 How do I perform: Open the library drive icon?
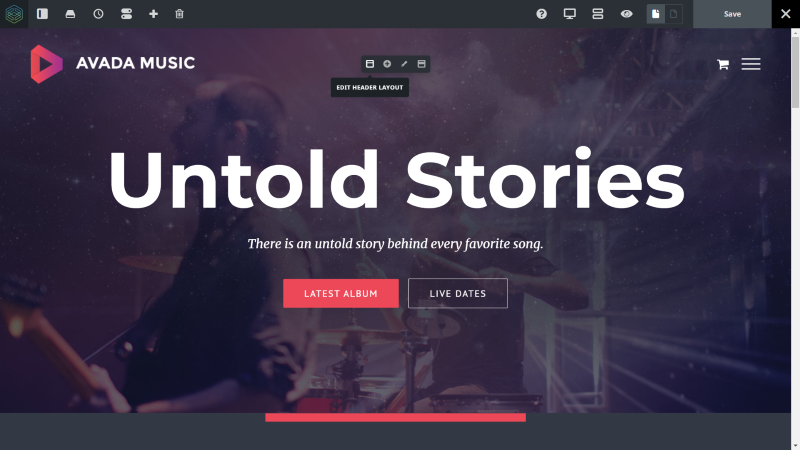[70, 14]
